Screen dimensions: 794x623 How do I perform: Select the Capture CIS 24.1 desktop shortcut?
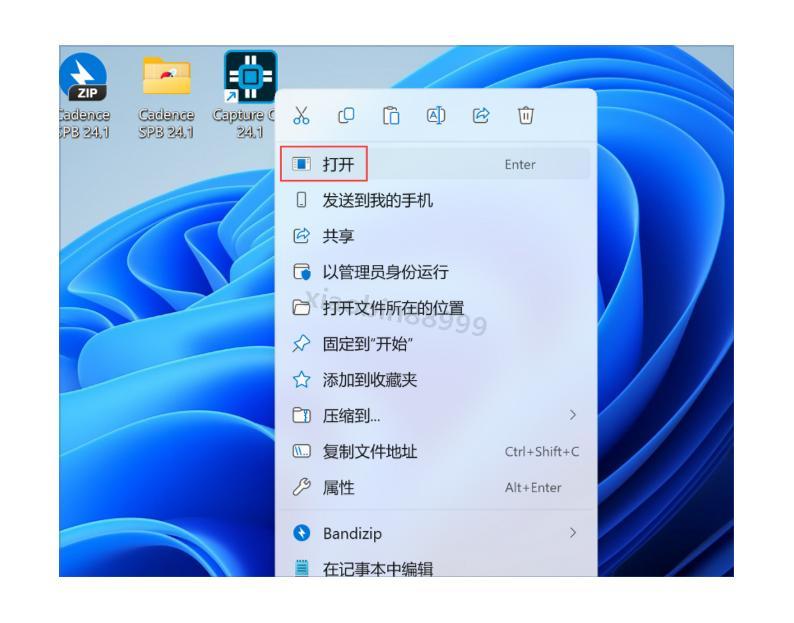pyautogui.click(x=250, y=95)
